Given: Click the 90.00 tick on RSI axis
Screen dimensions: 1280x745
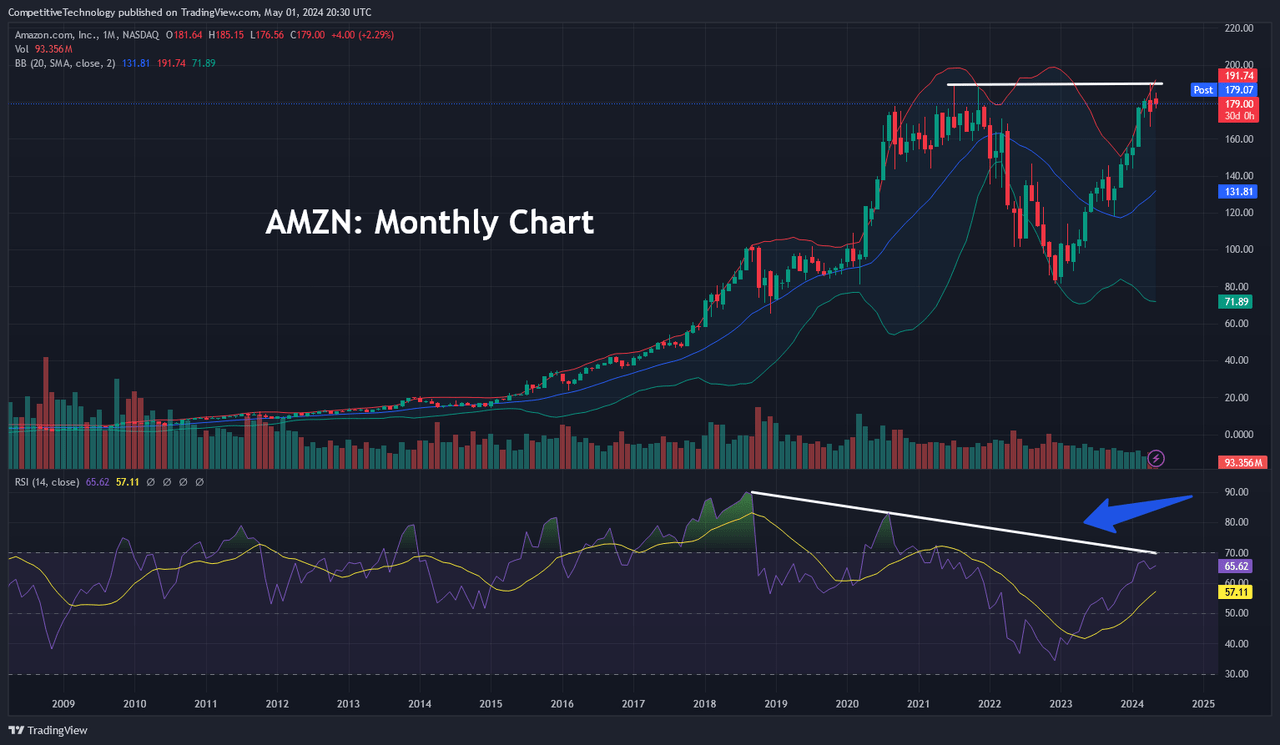Looking at the screenshot, I should point(1238,492).
